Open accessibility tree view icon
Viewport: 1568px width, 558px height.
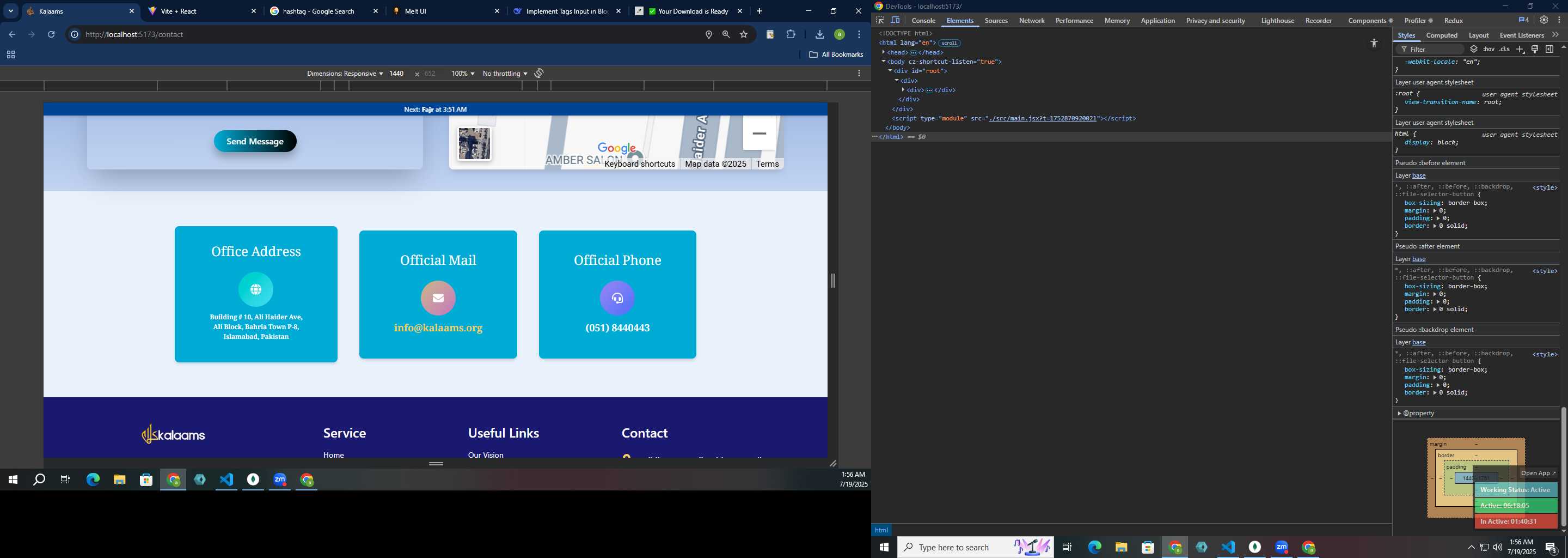point(1374,43)
